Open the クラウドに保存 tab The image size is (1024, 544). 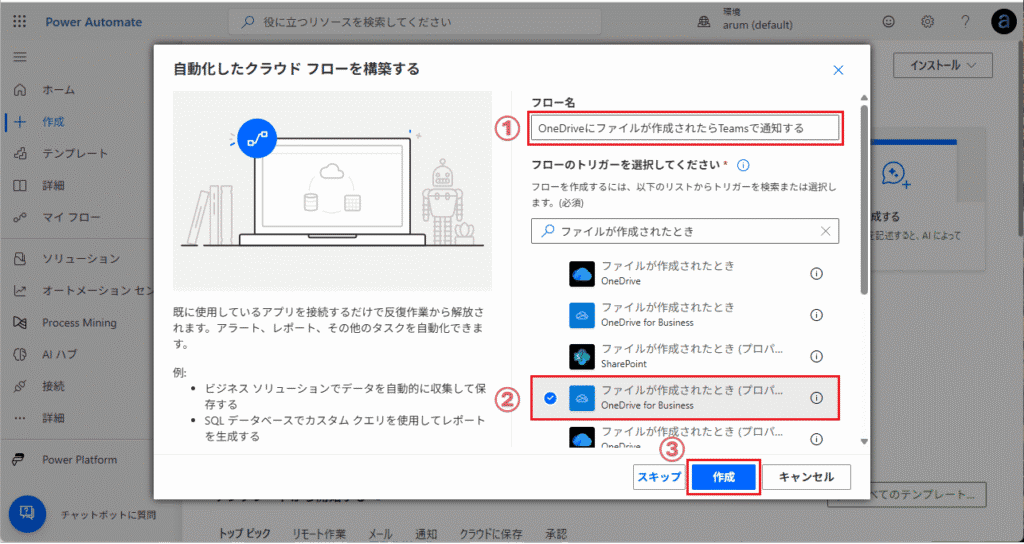coord(491,534)
